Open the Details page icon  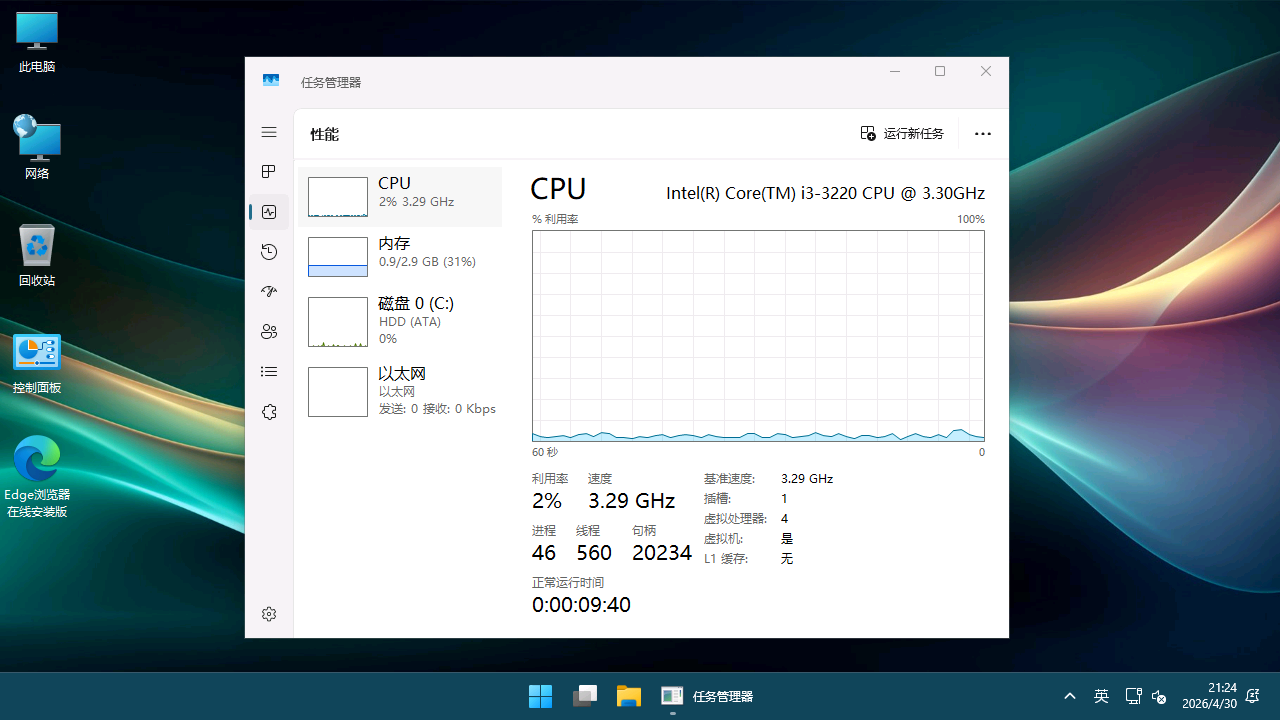click(x=269, y=372)
